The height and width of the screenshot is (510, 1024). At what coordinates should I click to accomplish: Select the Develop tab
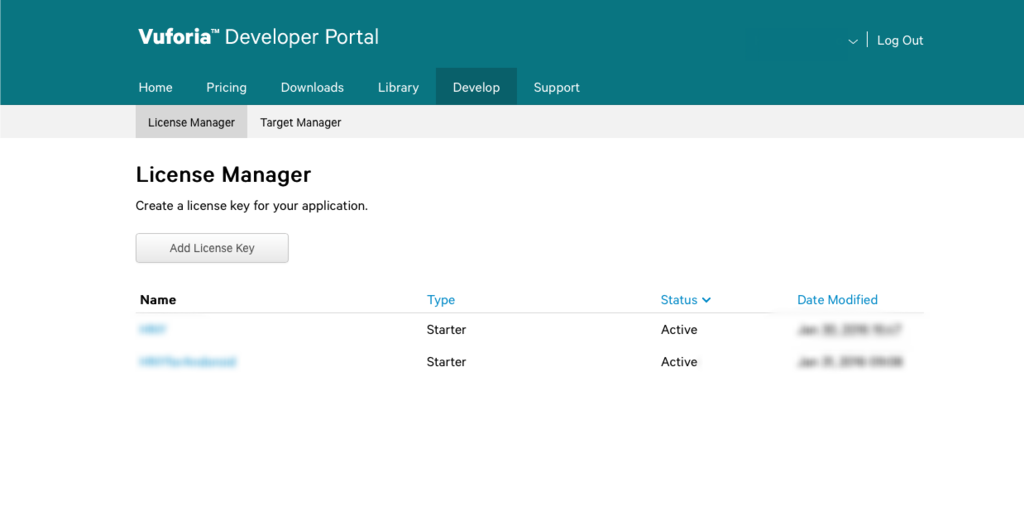click(x=476, y=87)
